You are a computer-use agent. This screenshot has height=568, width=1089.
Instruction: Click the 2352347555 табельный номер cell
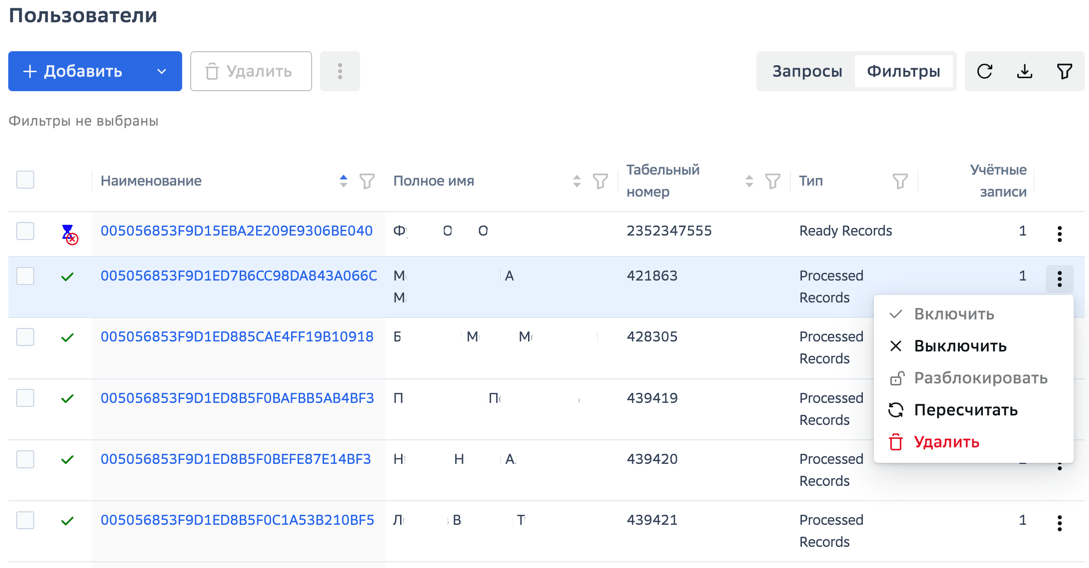(x=669, y=231)
